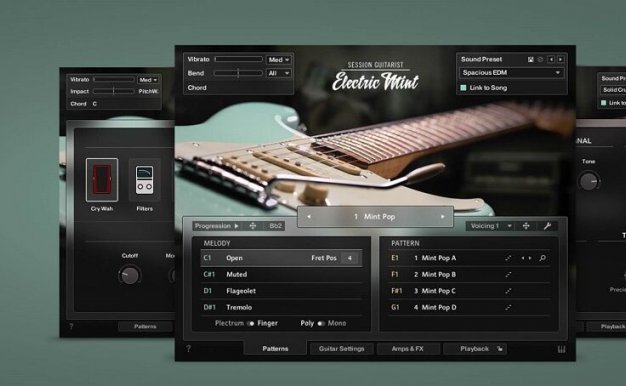
Task: Select the Cry Wah pedal in left window
Action: tap(102, 180)
